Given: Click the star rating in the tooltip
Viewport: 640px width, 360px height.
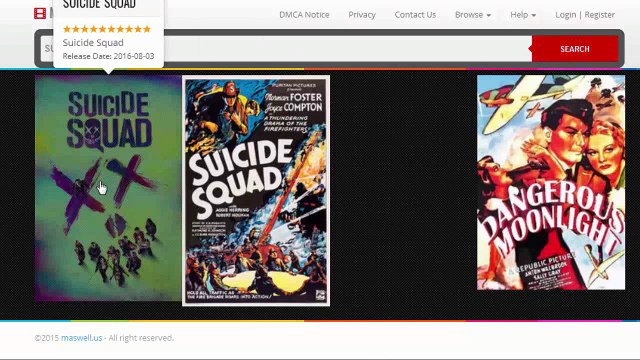Looking at the screenshot, I should [x=107, y=29].
